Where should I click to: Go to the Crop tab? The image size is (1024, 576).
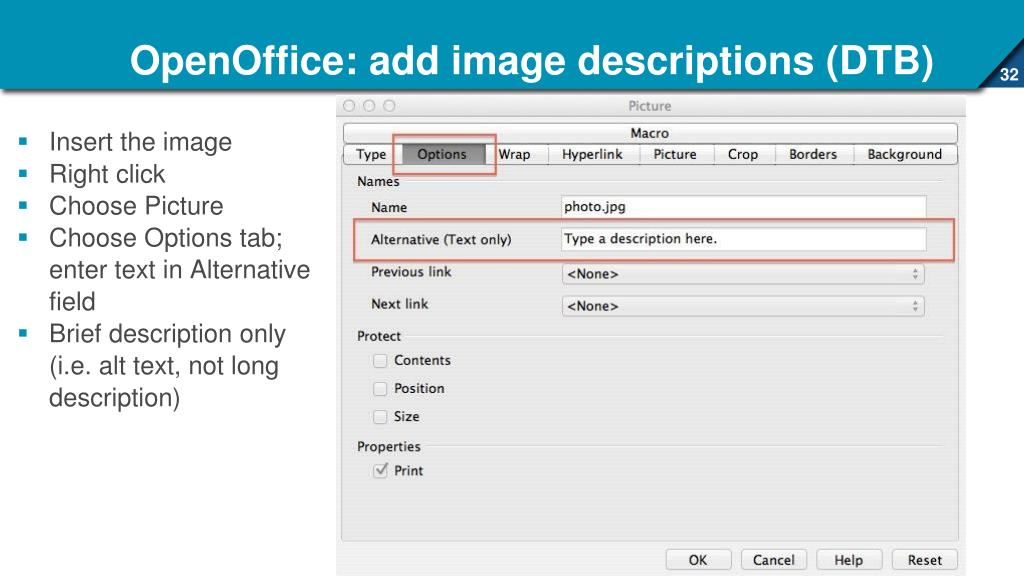tap(743, 155)
